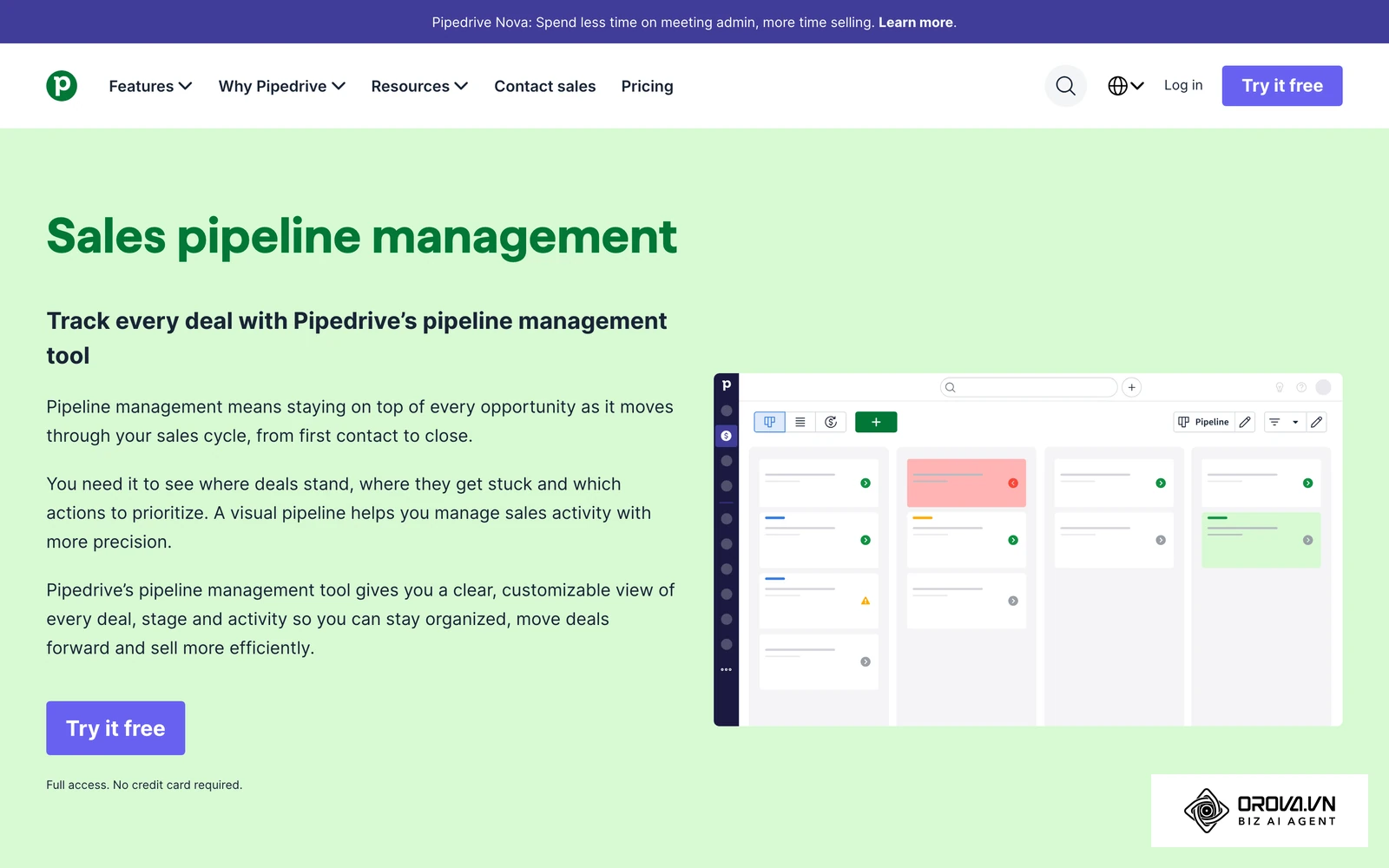Click the green plus button in the screenshot

click(x=876, y=422)
